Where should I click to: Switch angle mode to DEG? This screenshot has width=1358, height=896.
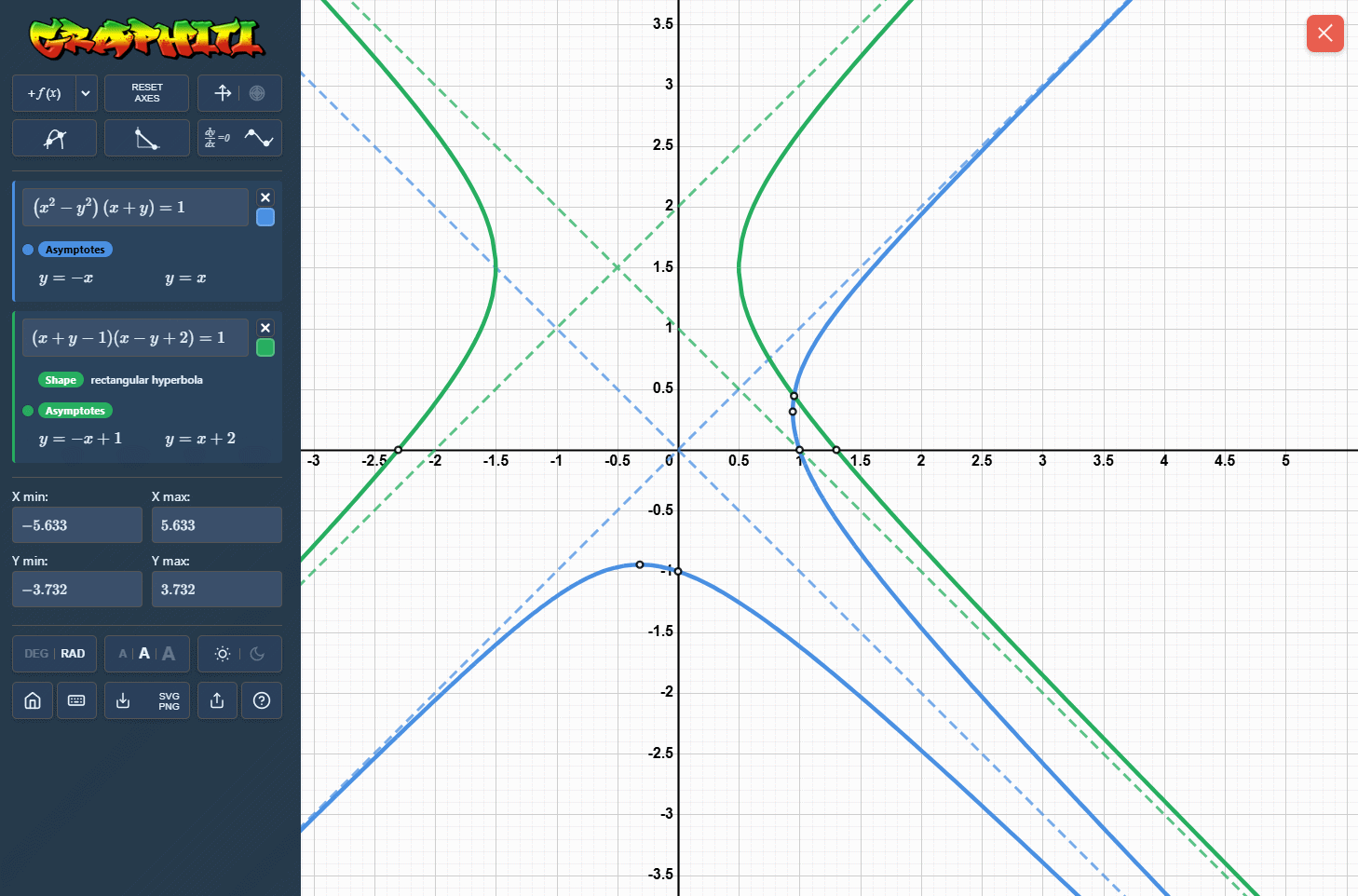point(36,654)
